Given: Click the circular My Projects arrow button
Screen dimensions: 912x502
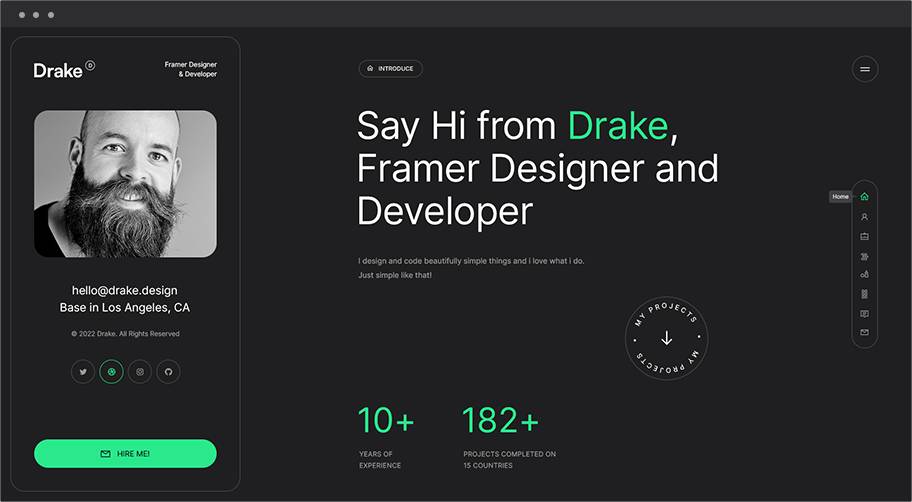Looking at the screenshot, I should pyautogui.click(x=667, y=338).
